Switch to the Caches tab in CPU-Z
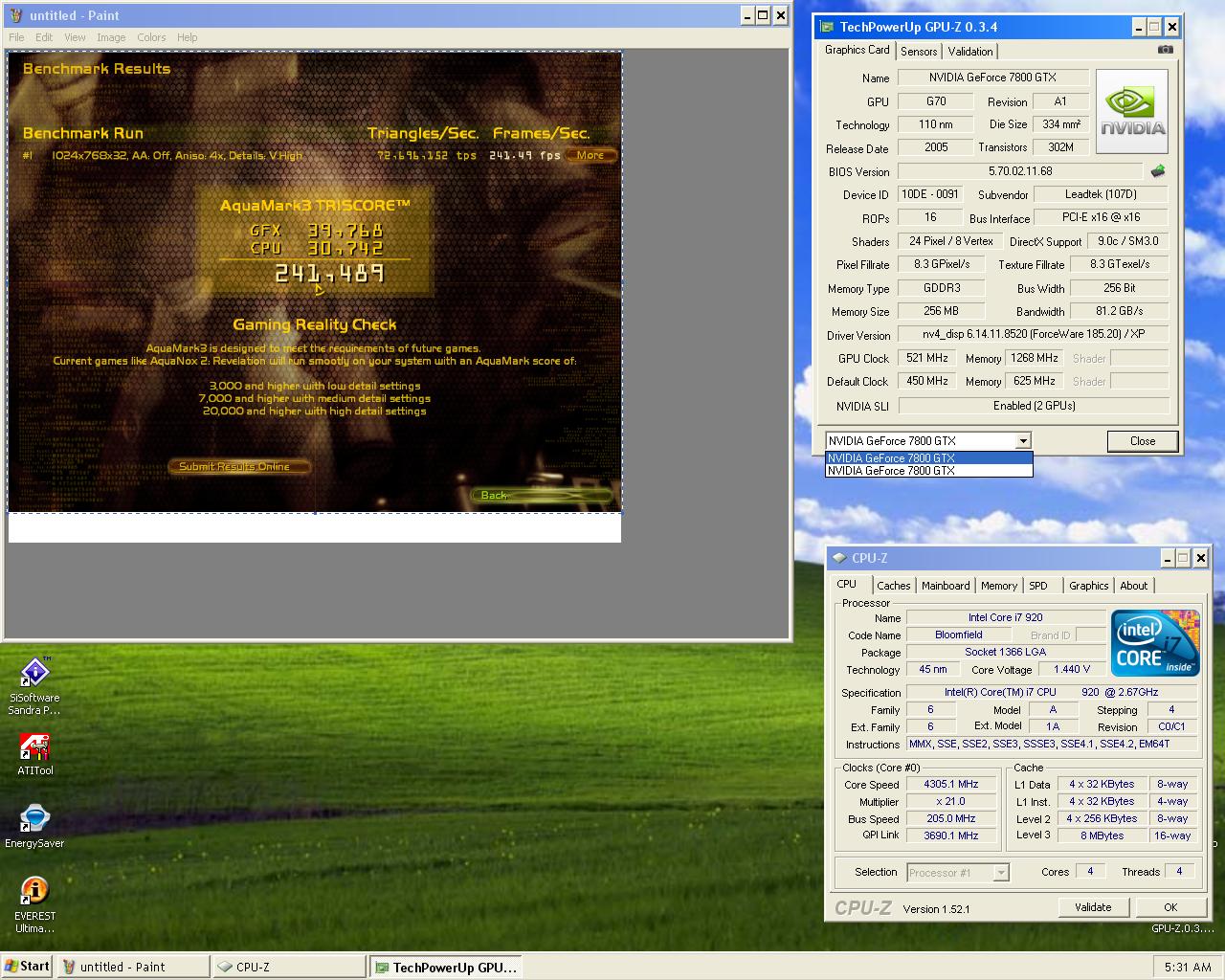Image resolution: width=1225 pixels, height=980 pixels. 894,586
